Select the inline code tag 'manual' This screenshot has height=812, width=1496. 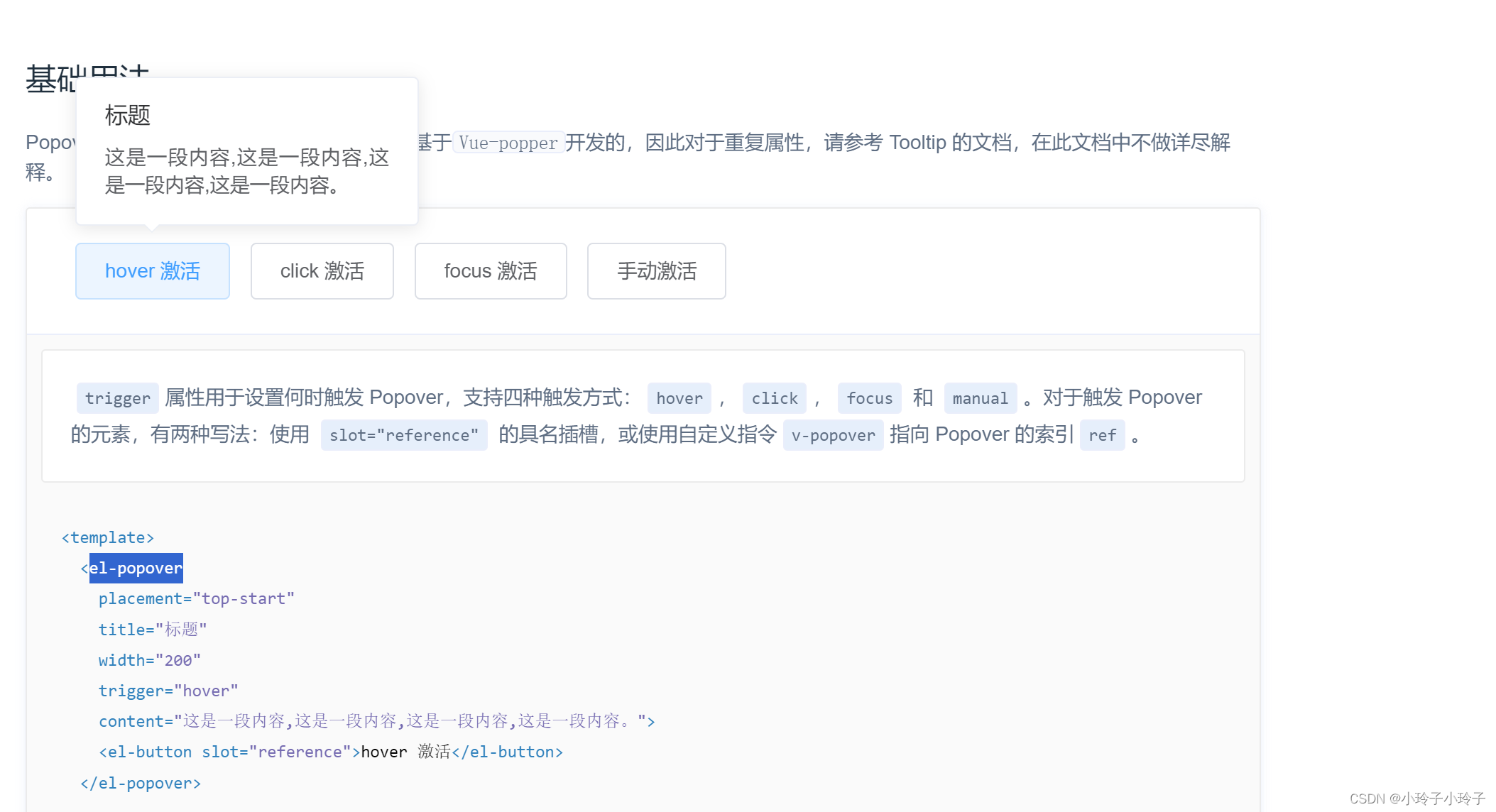click(980, 398)
